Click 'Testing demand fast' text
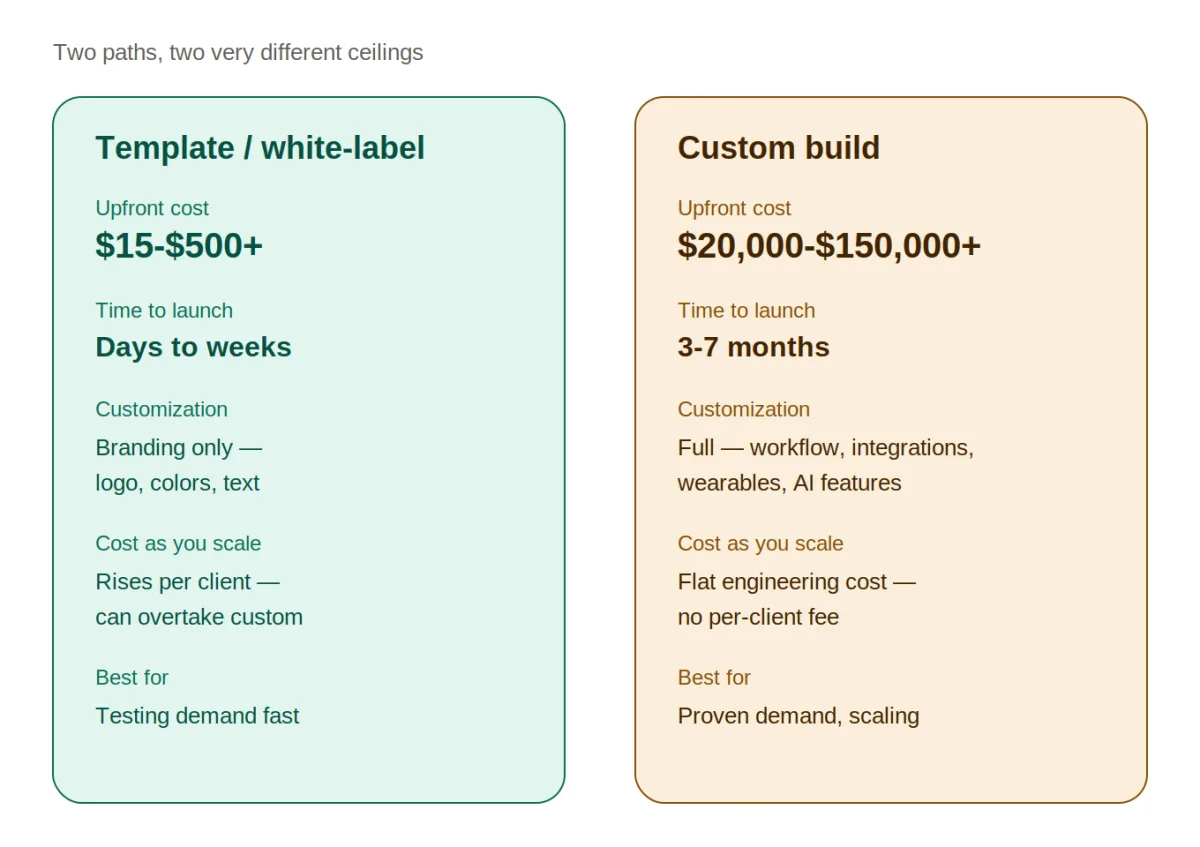Image resolution: width=1200 pixels, height=847 pixels. (197, 716)
